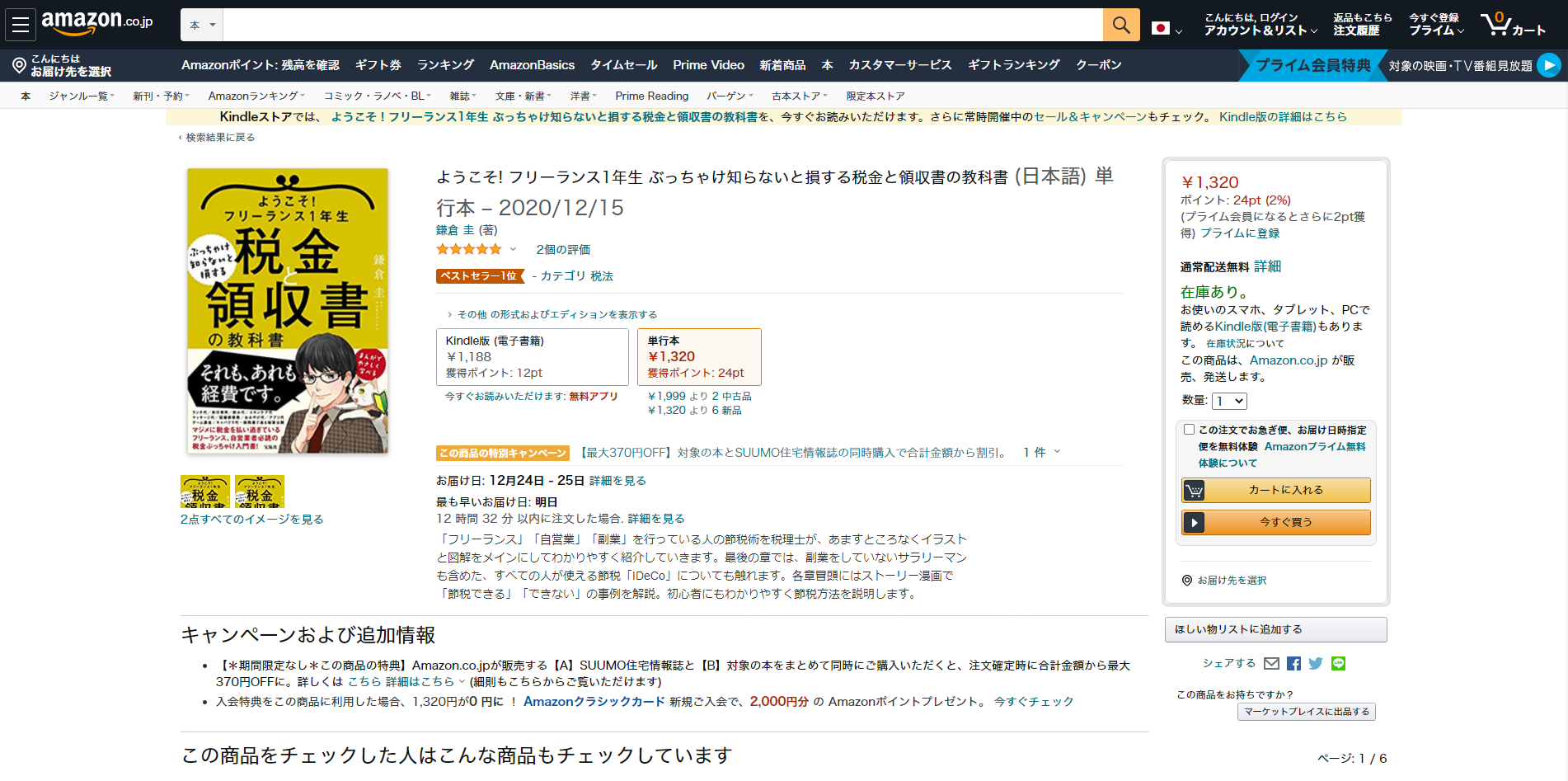Open カスタマーサービス nav item
Screen dimensions: 1568x781
point(900,65)
